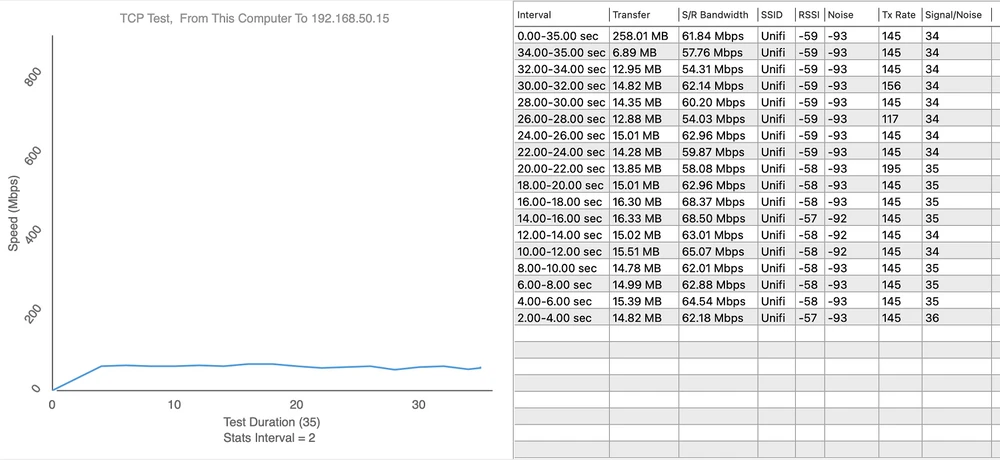Click the Signal/Noise column header
Image resolution: width=1000 pixels, height=460 pixels.
click(957, 15)
